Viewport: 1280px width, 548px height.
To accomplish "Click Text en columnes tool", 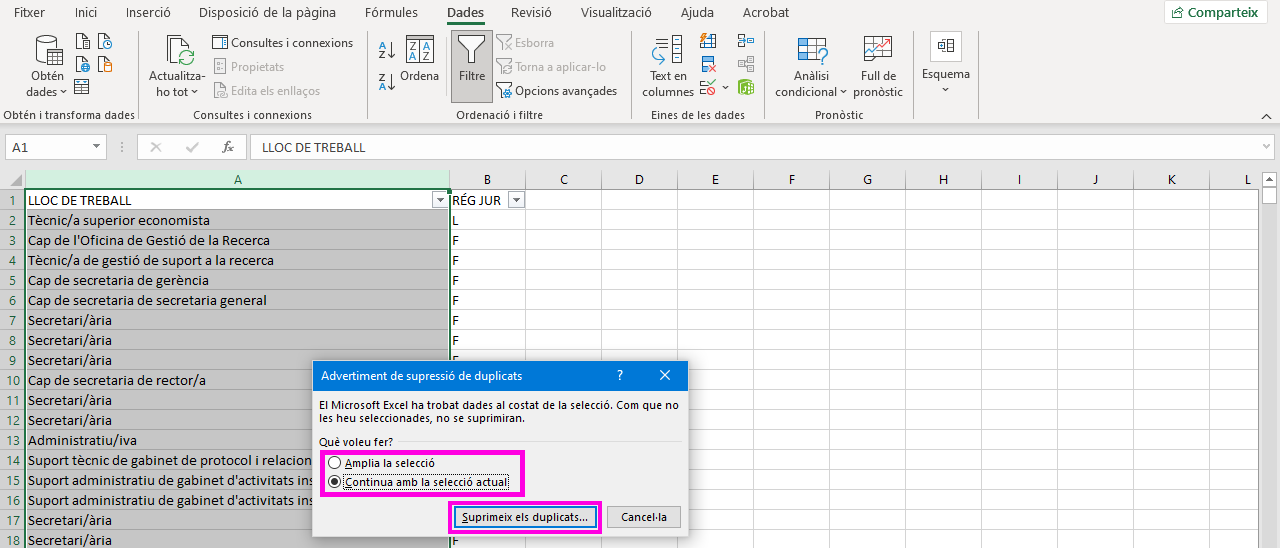I will click(x=667, y=66).
